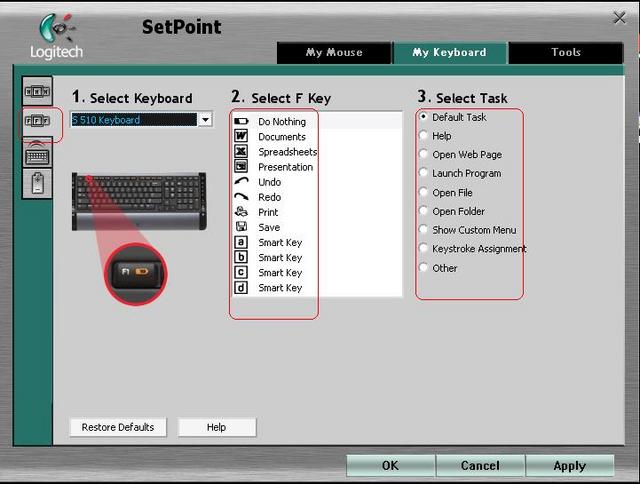Close the SetPoint window

pos(620,18)
